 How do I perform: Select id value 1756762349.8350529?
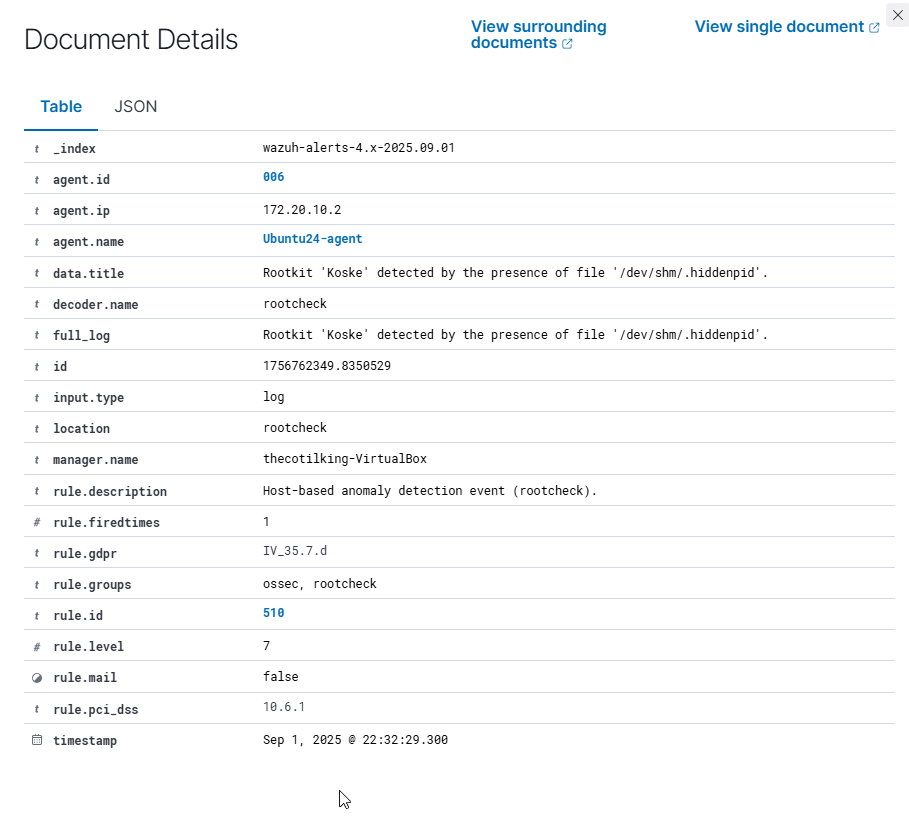[327, 366]
